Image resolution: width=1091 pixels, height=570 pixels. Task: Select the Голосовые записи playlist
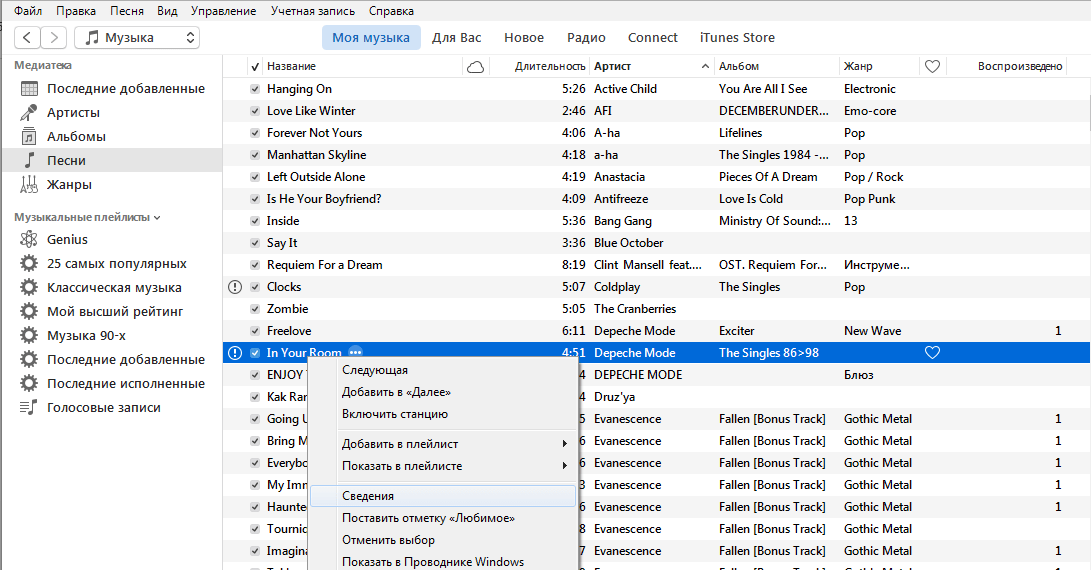click(104, 408)
